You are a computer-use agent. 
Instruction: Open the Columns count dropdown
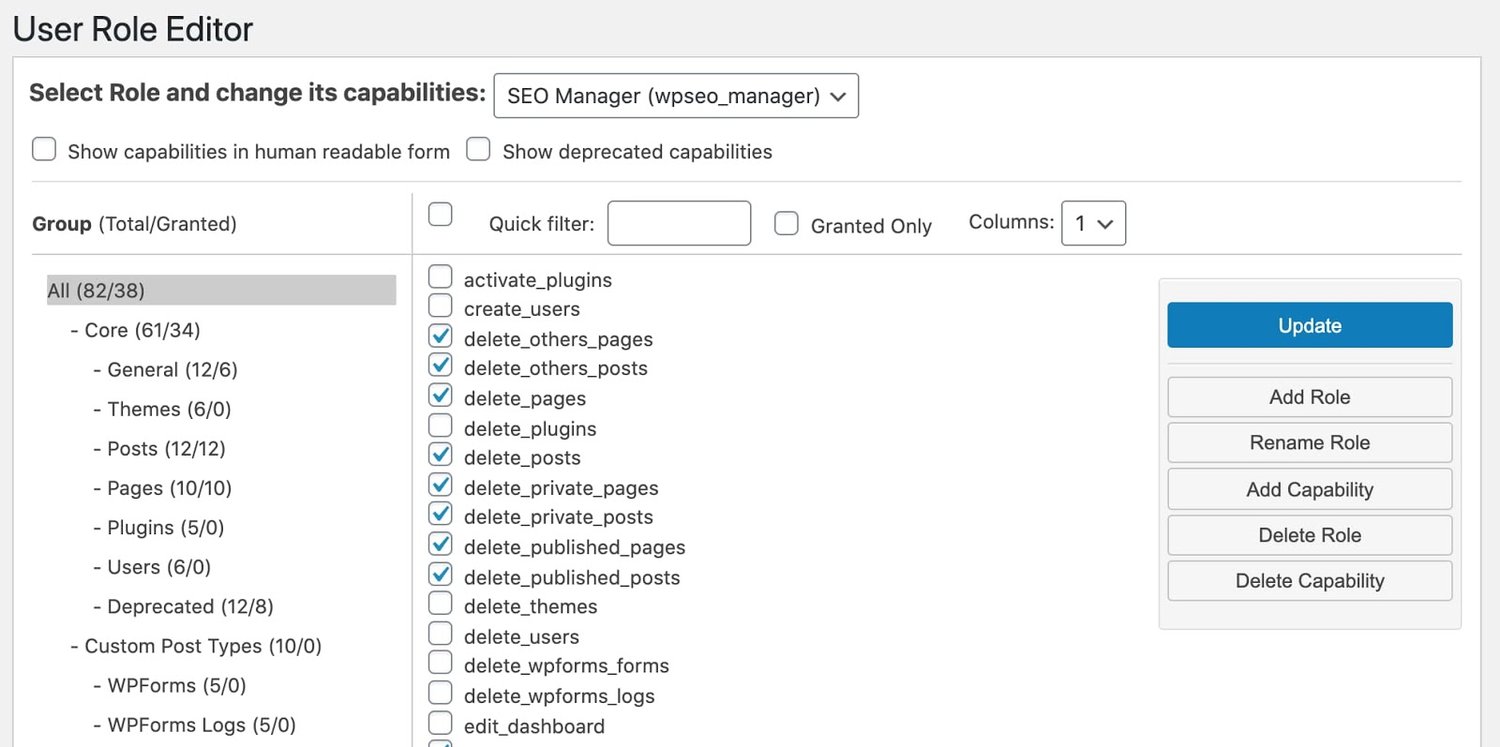click(x=1093, y=224)
